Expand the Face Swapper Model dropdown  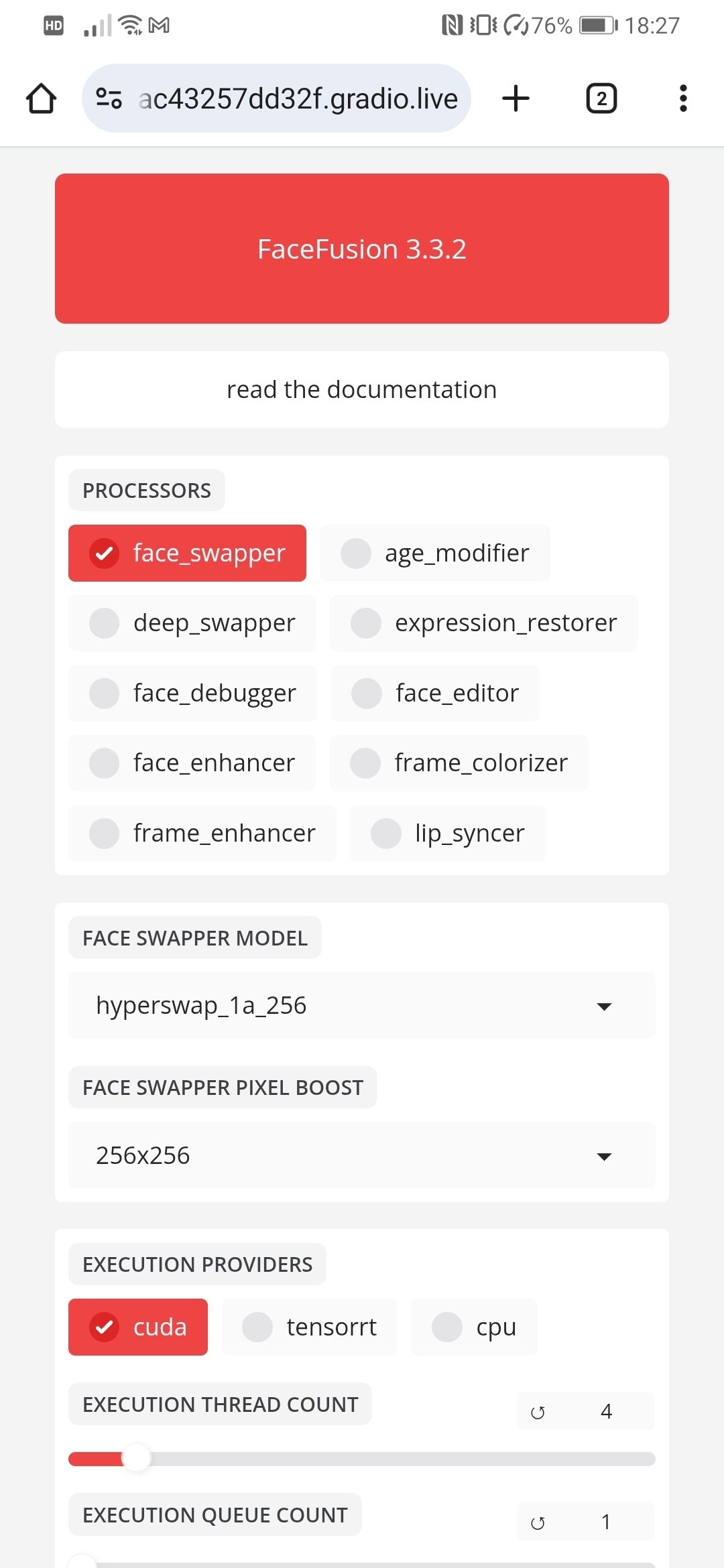point(362,1005)
